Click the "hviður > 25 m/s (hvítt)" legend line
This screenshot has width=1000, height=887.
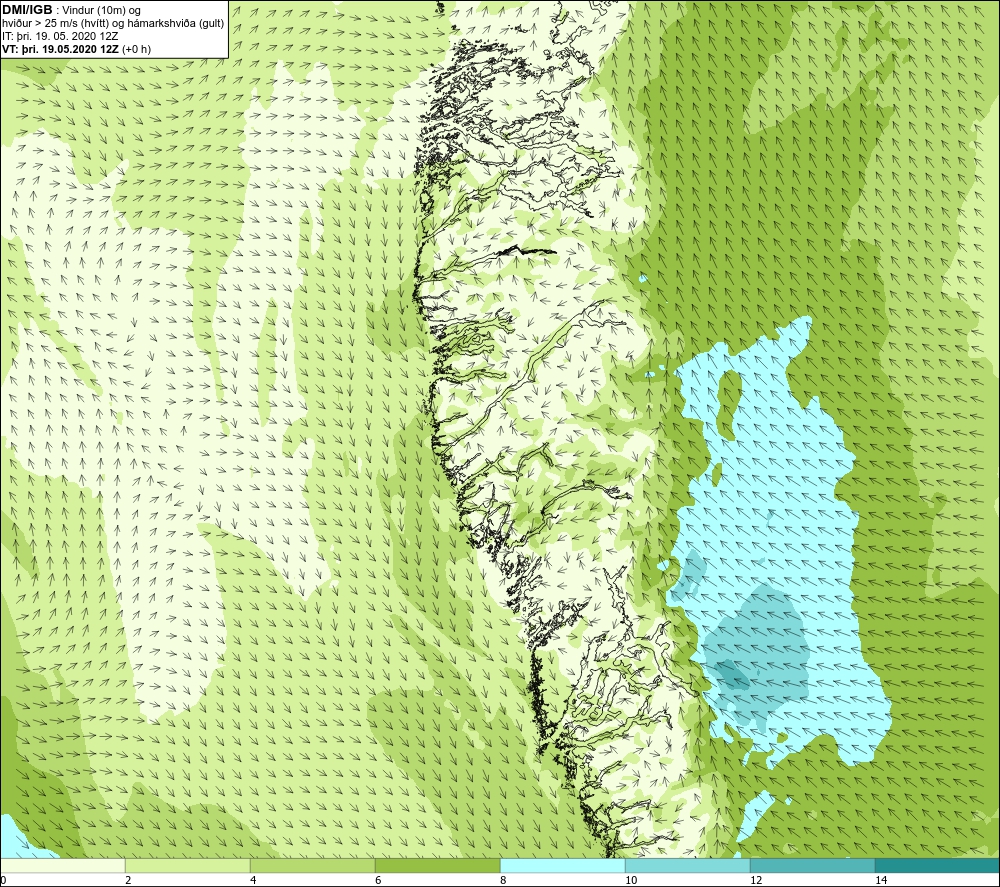tap(113, 23)
